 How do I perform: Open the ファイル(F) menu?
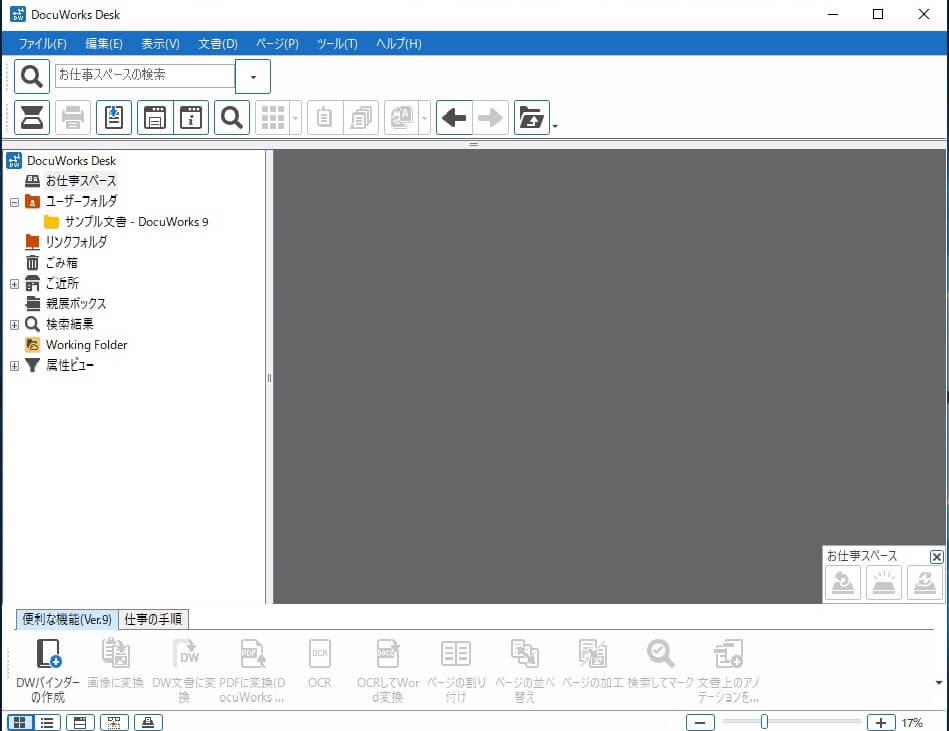pyautogui.click(x=43, y=44)
